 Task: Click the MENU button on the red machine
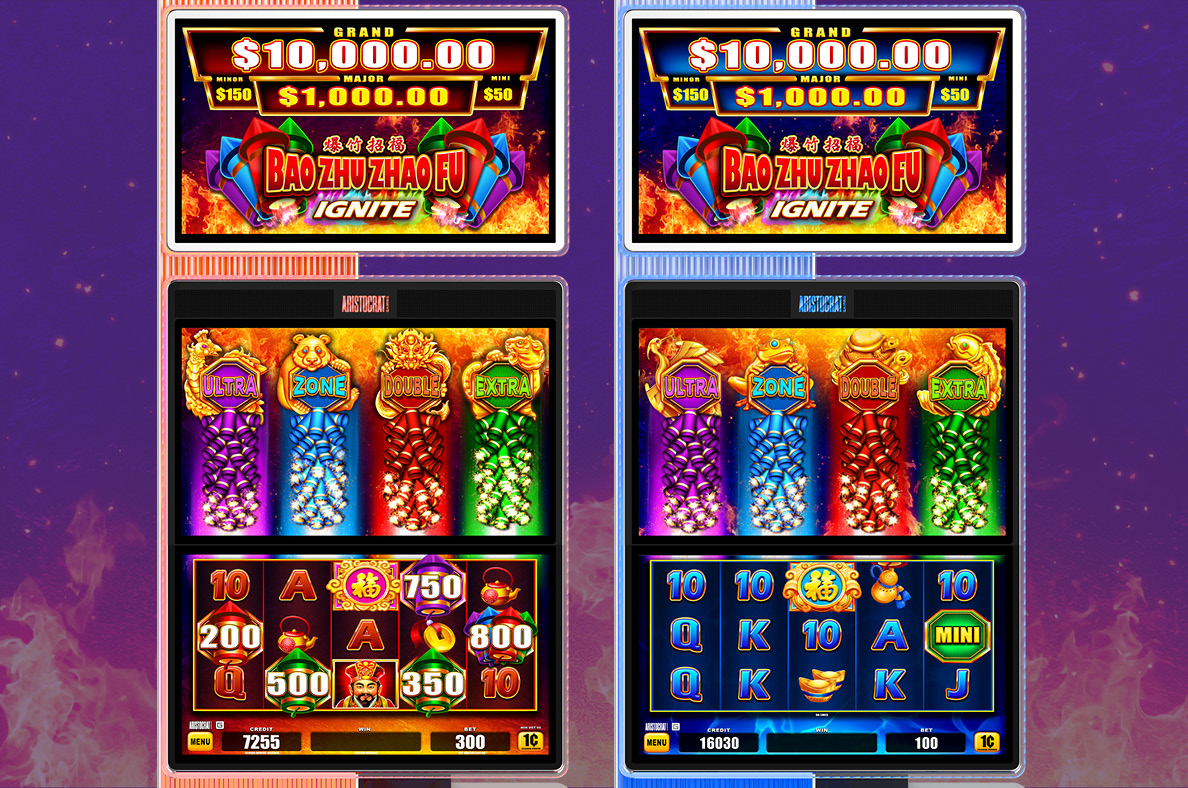click(200, 741)
